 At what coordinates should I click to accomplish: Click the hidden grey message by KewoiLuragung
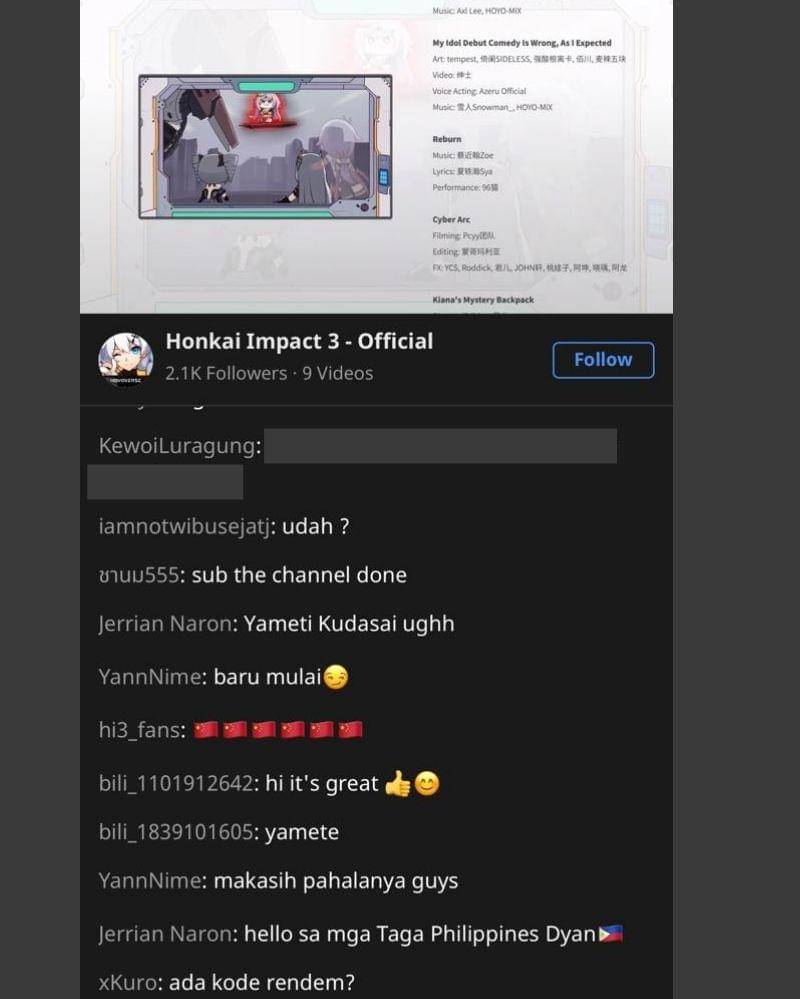pos(440,446)
